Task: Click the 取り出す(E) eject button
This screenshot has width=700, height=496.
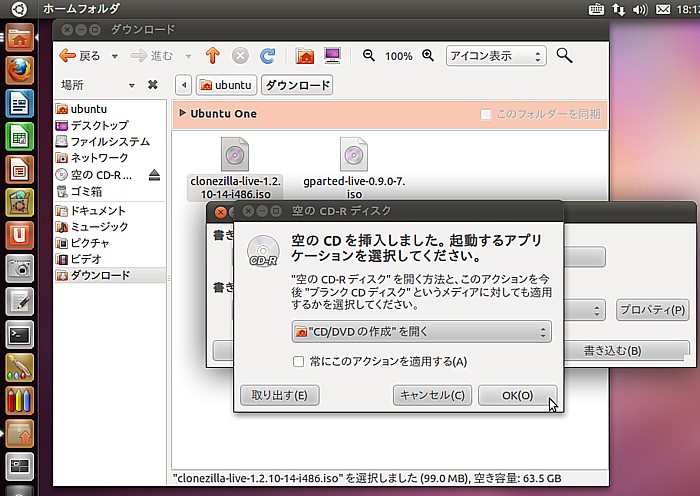Action: point(279,396)
